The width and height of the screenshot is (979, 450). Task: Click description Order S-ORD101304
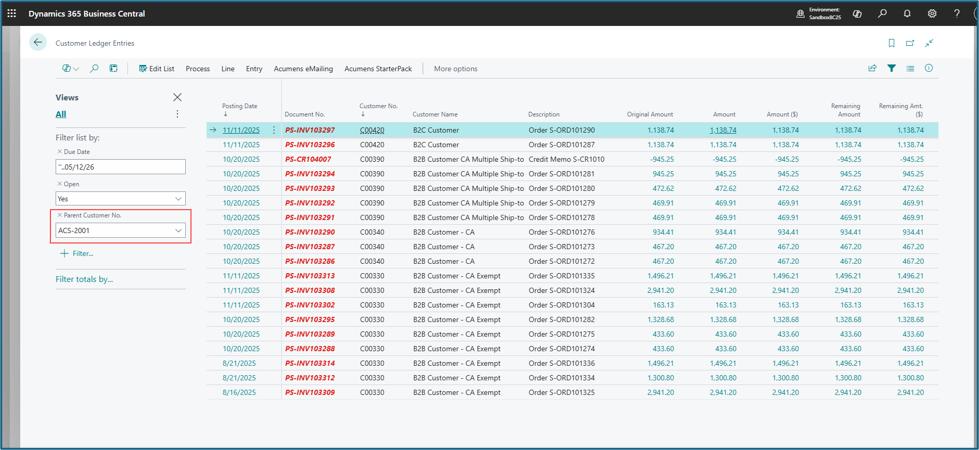(561, 305)
